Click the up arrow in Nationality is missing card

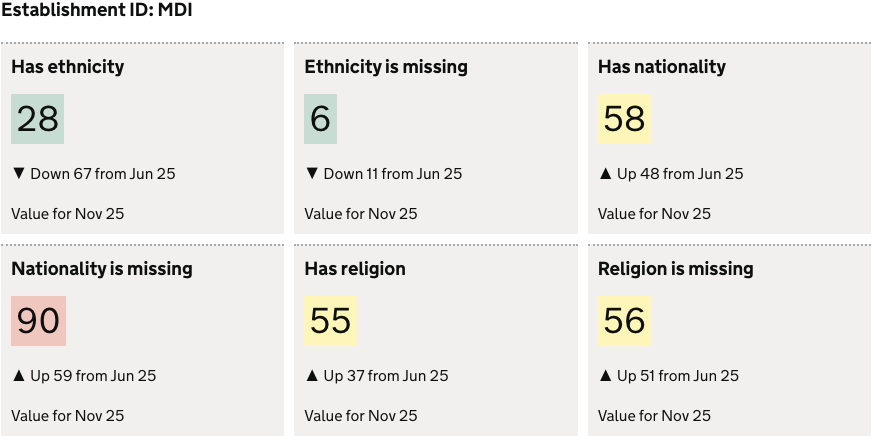click(x=18, y=376)
